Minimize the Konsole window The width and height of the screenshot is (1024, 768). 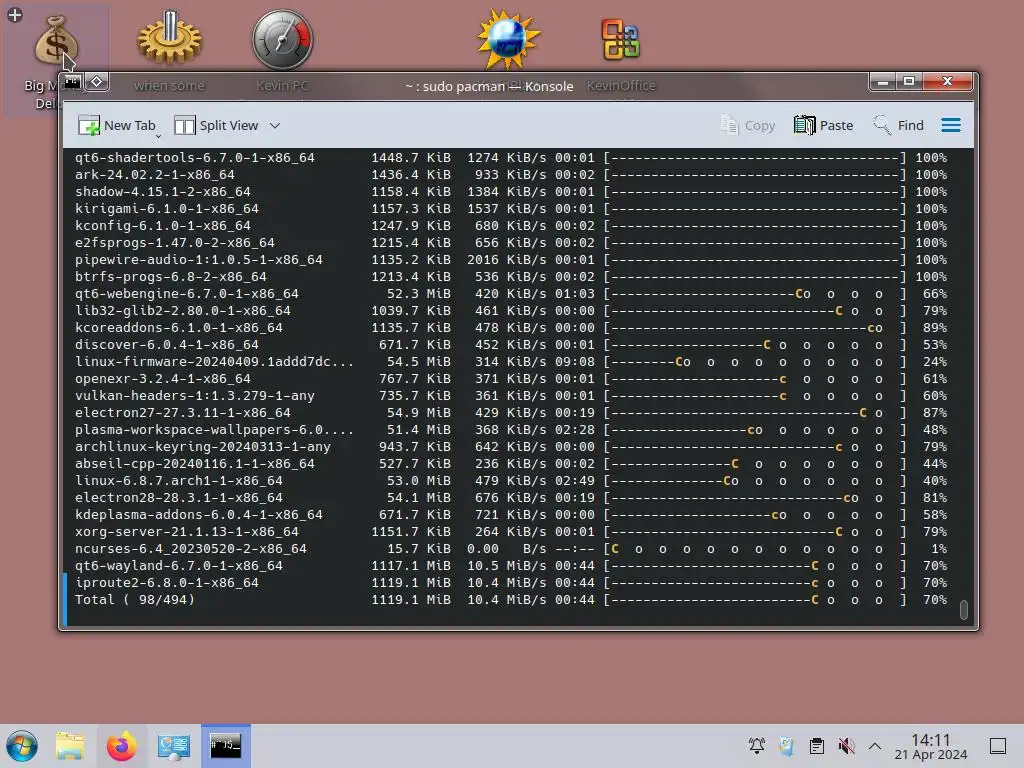pos(882,82)
